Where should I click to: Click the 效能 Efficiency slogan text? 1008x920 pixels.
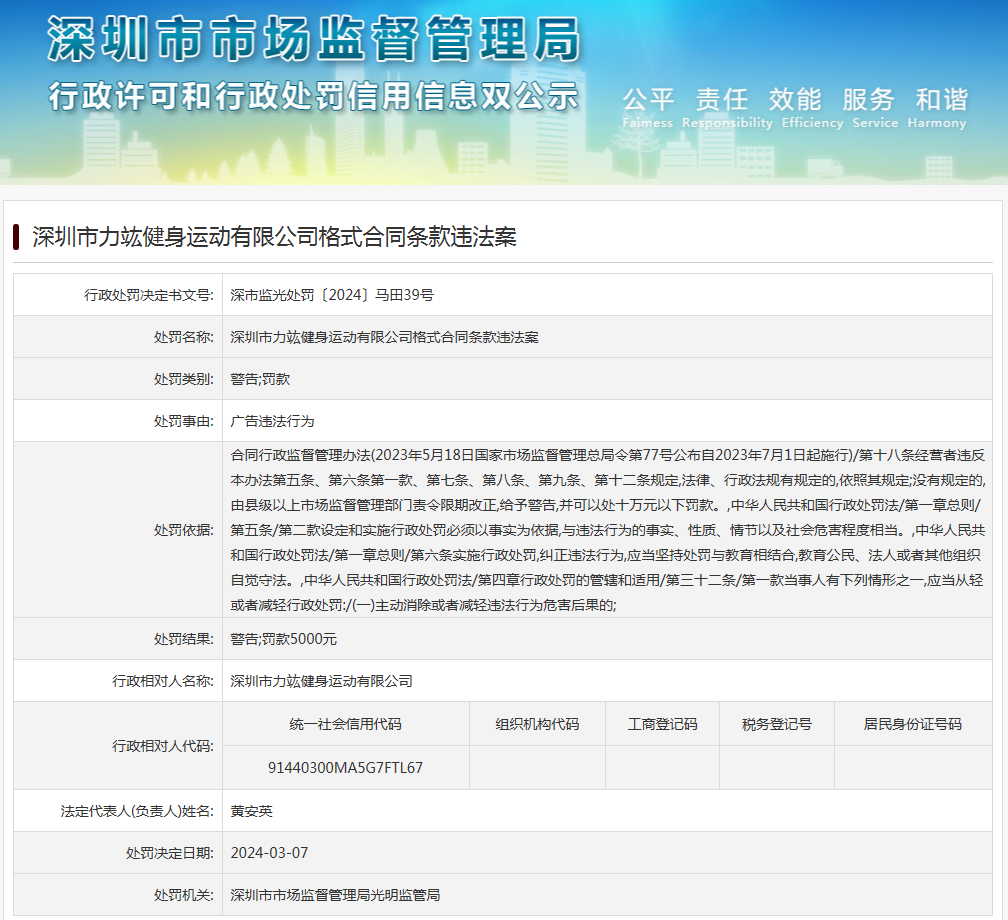click(x=813, y=108)
